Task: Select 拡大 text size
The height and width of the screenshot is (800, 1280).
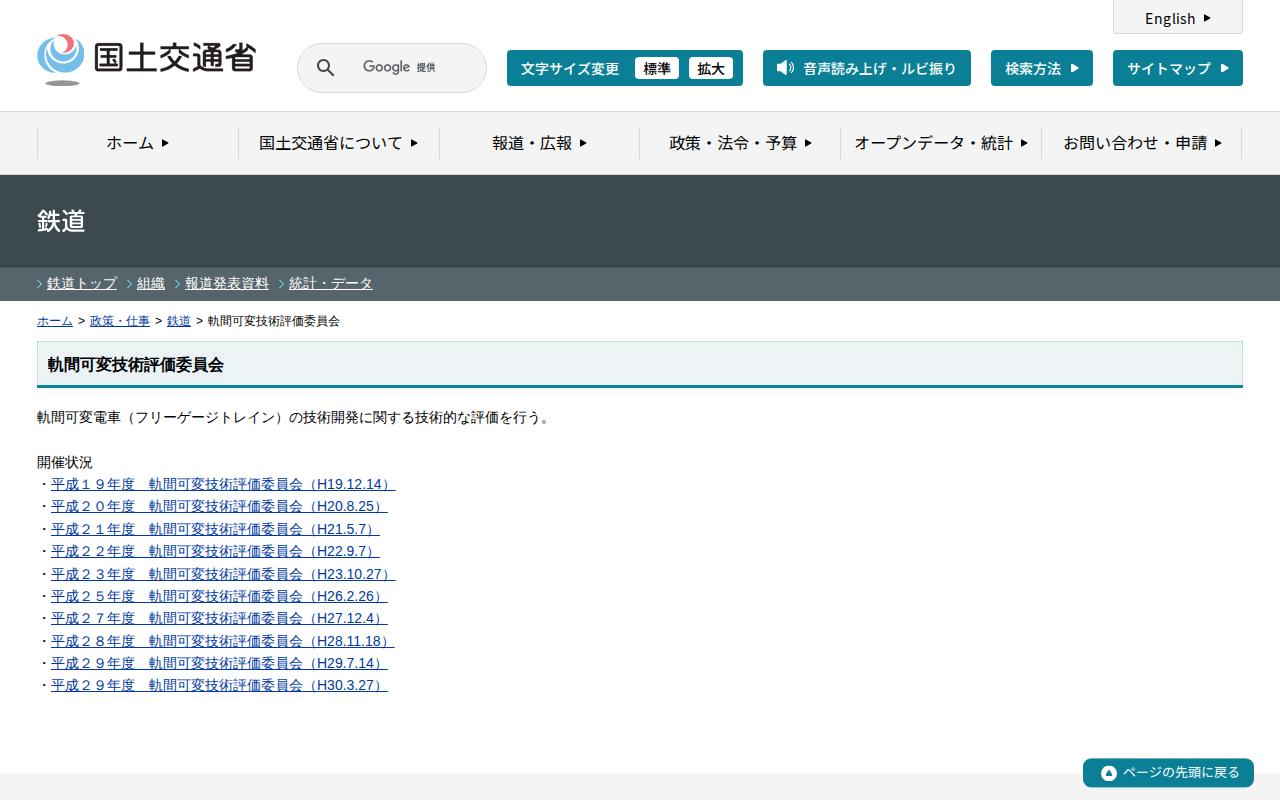Action: pos(711,68)
